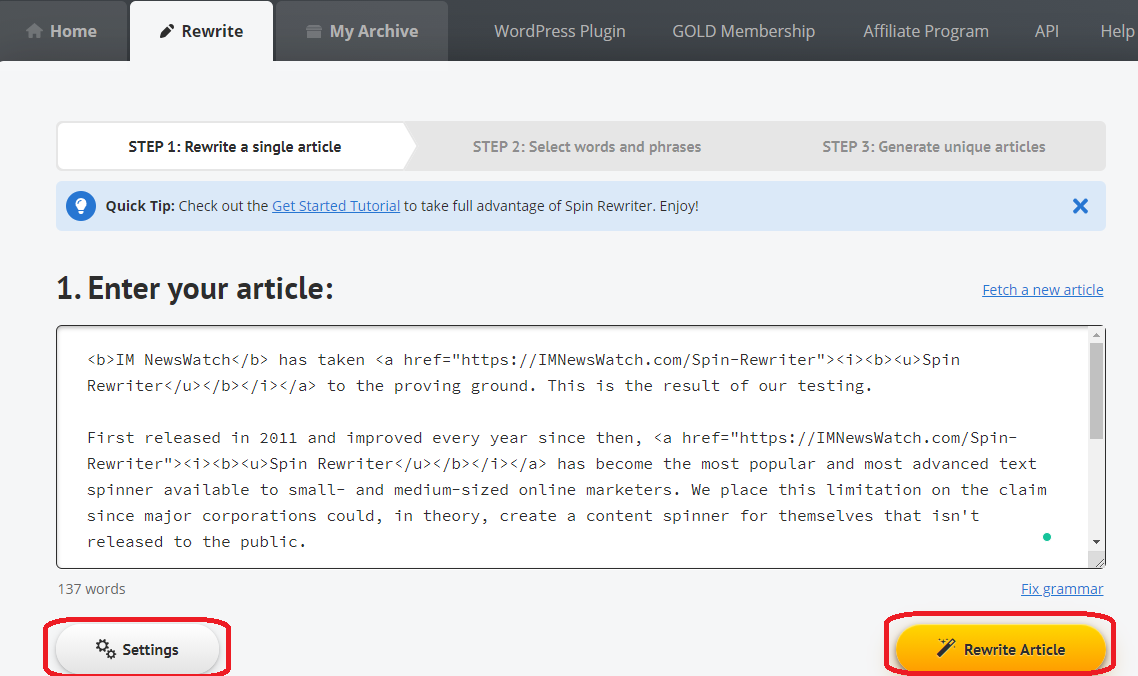Click the Fix grammar link
Image resolution: width=1138 pixels, height=676 pixels.
click(x=1062, y=589)
